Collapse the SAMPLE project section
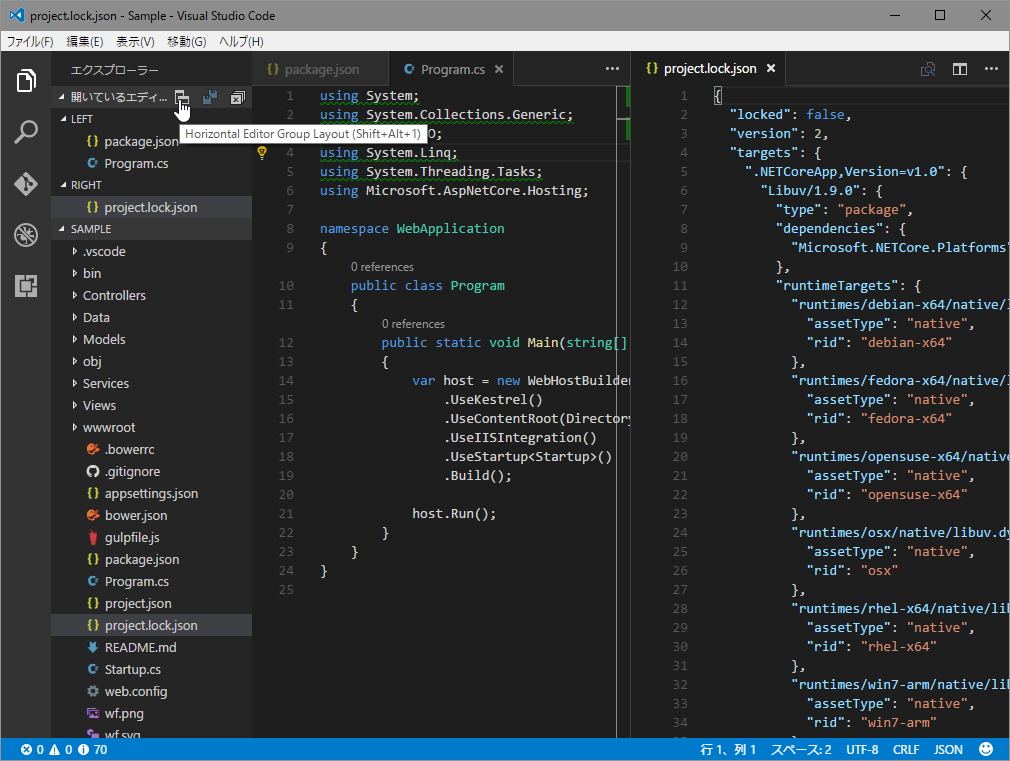Image resolution: width=1010 pixels, height=761 pixels. pyautogui.click(x=91, y=229)
